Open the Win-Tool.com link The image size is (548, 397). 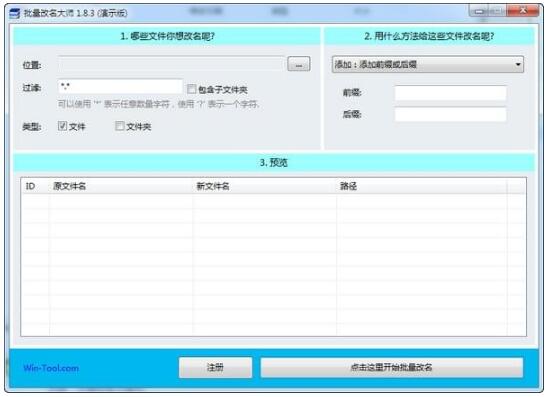coord(51,368)
